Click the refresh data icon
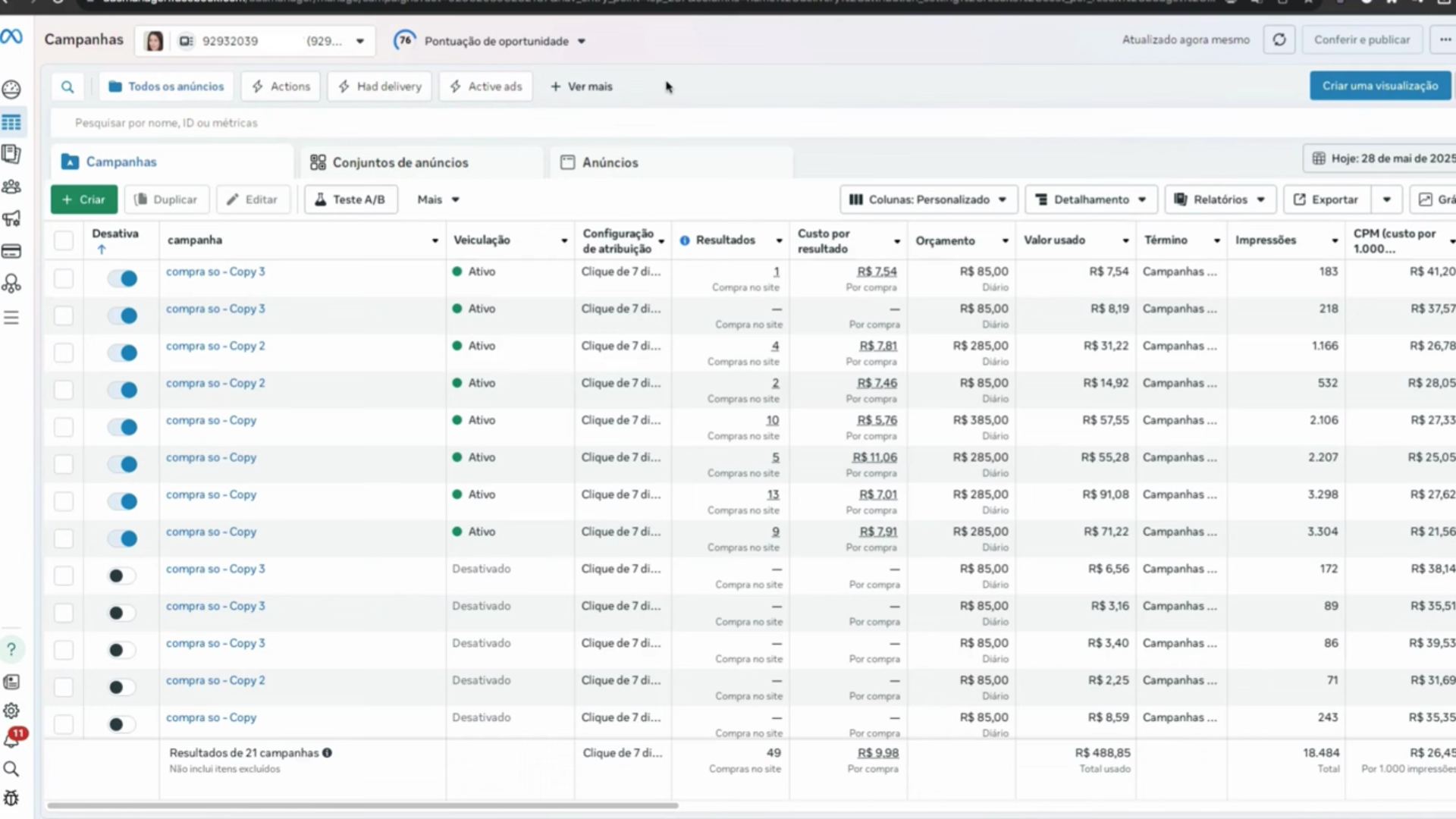 (x=1279, y=40)
